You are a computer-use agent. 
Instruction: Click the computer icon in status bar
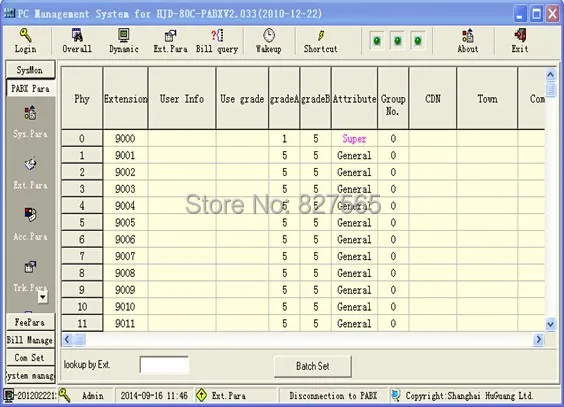pos(9,395)
